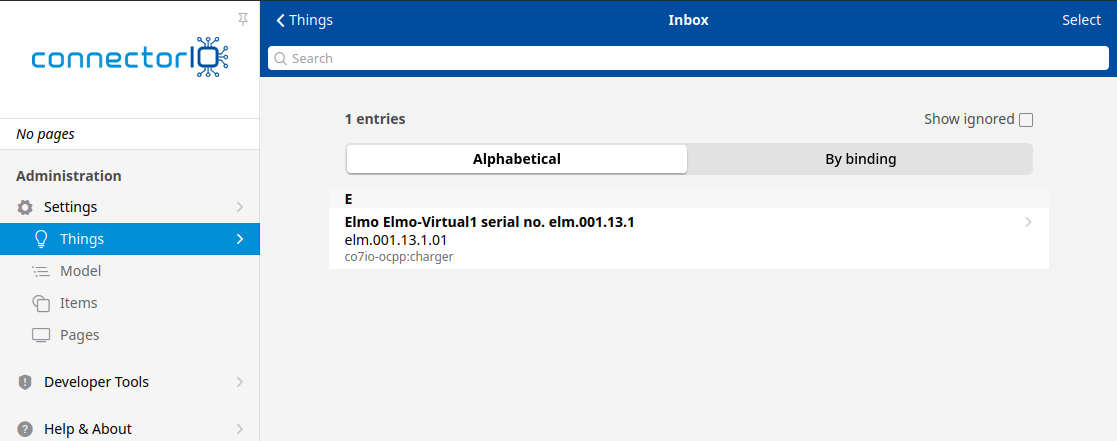1117x441 pixels.
Task: Expand the Help & About chevron
Action: click(239, 429)
